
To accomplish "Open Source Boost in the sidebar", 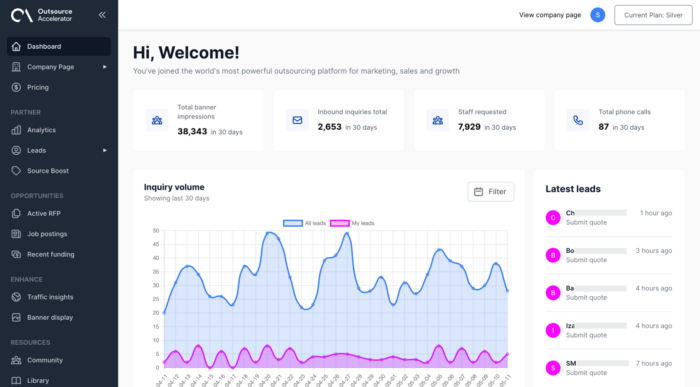I will pyautogui.click(x=59, y=171).
